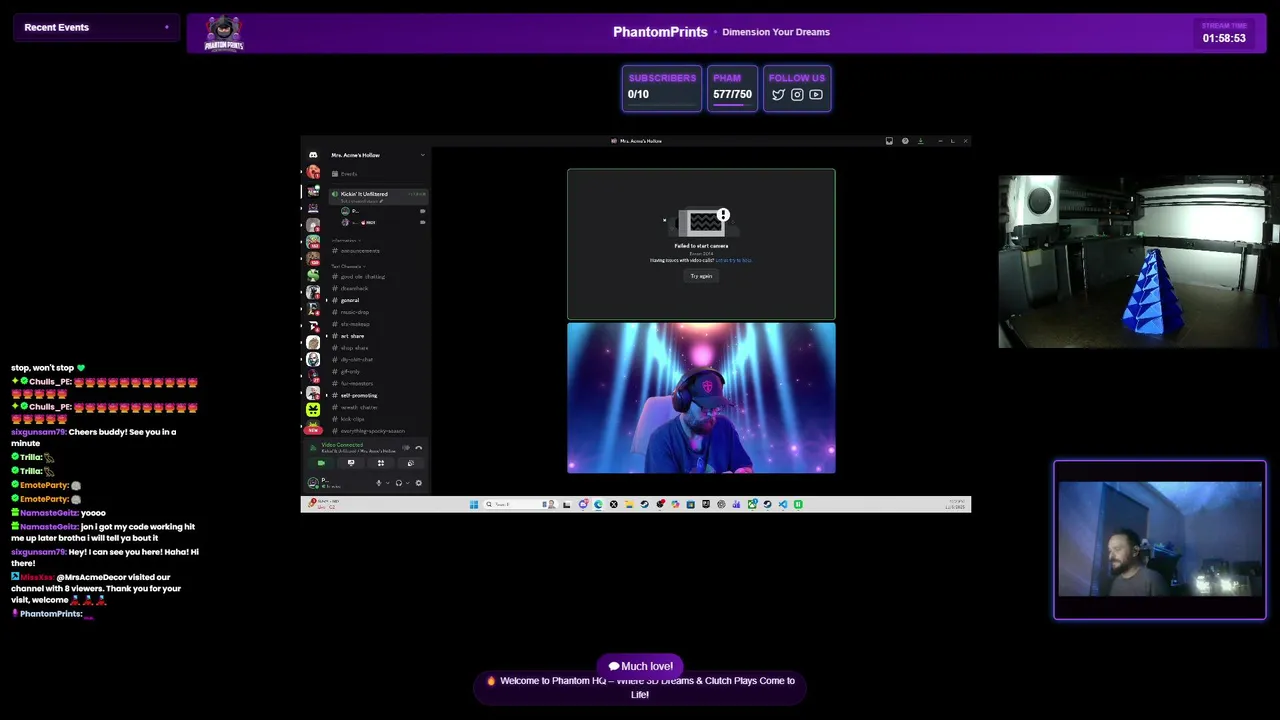Open Discord user settings gear icon

point(419,483)
